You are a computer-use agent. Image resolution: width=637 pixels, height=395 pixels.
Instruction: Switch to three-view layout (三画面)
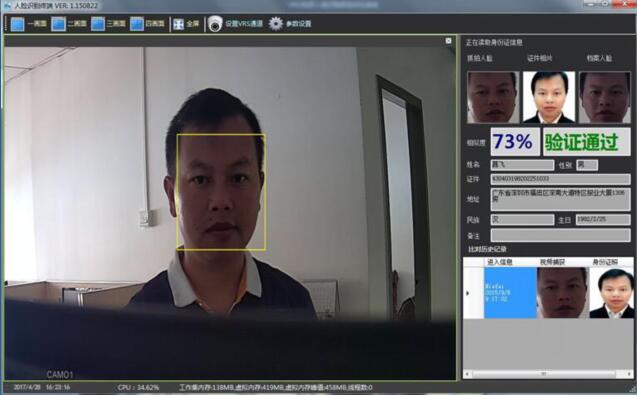pyautogui.click(x=108, y=24)
